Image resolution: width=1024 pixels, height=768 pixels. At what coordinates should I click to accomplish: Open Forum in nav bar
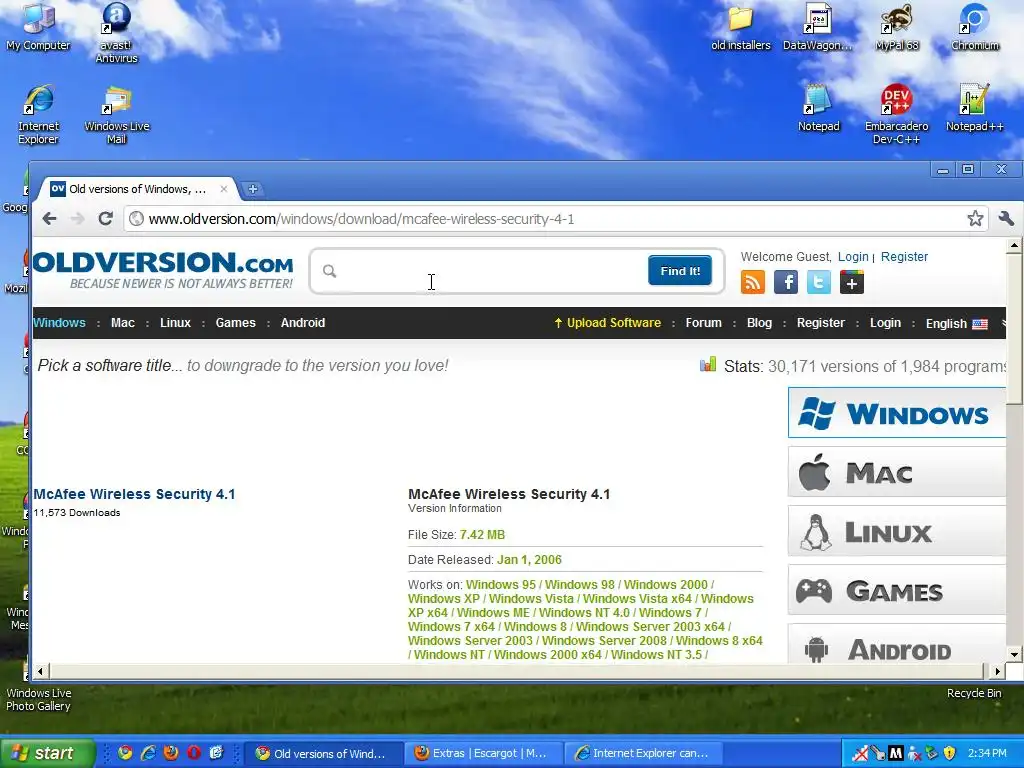[x=703, y=323]
